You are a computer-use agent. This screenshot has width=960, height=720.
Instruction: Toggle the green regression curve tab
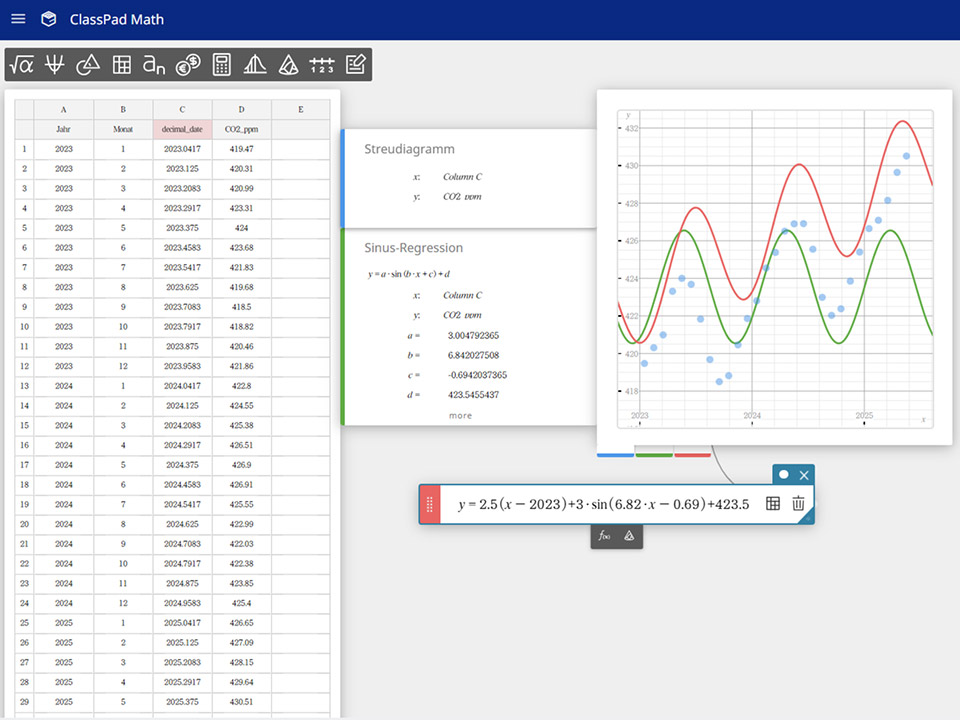click(654, 455)
